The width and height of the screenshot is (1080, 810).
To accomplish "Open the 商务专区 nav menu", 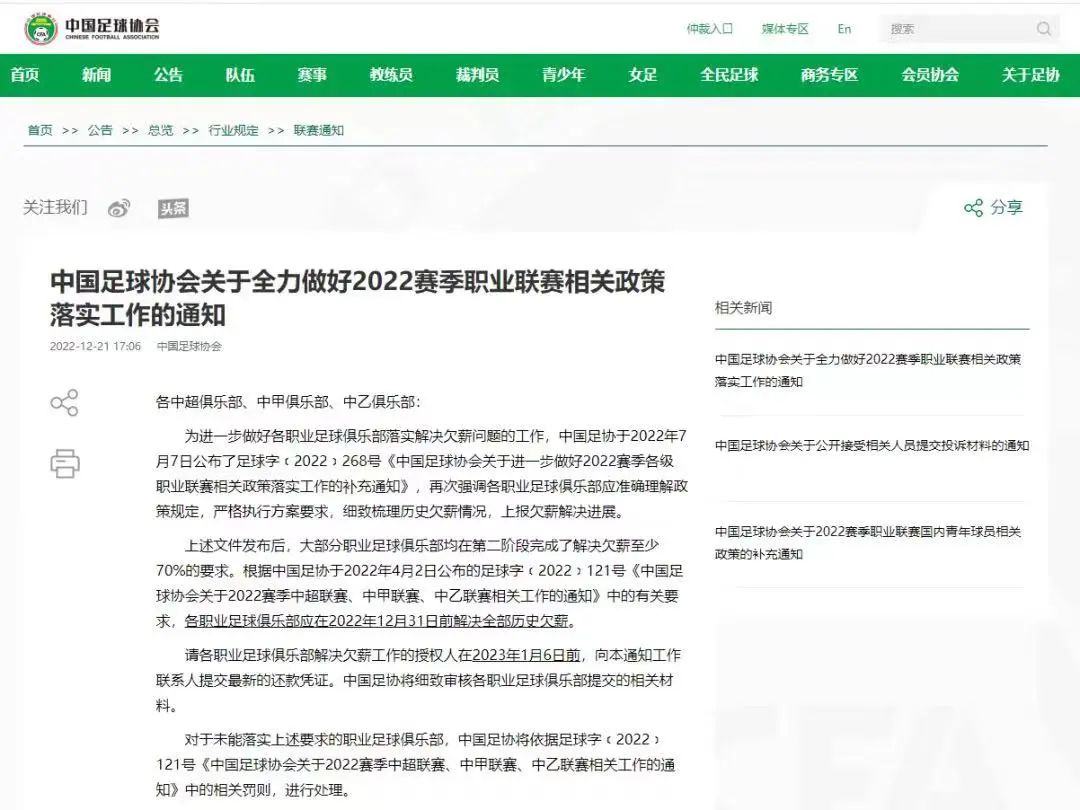I will (x=829, y=75).
